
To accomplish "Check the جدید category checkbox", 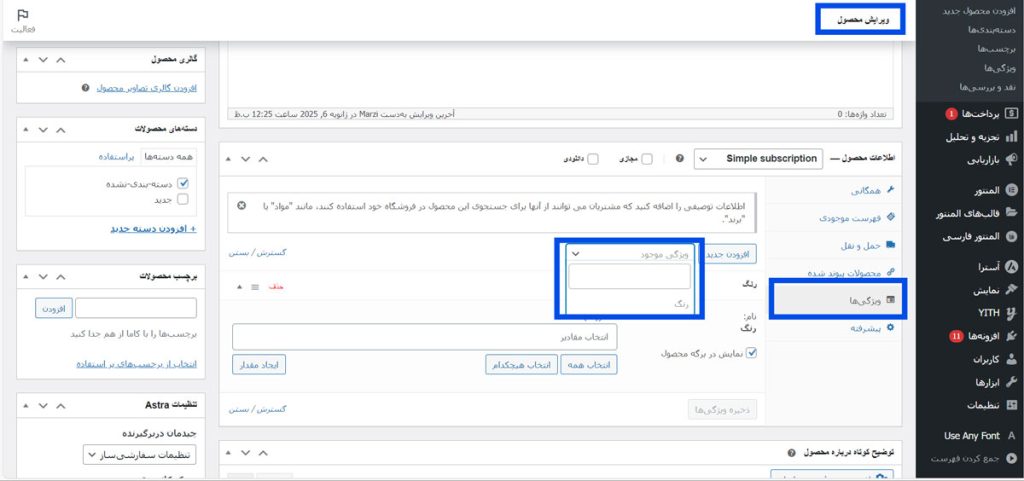I will point(183,200).
